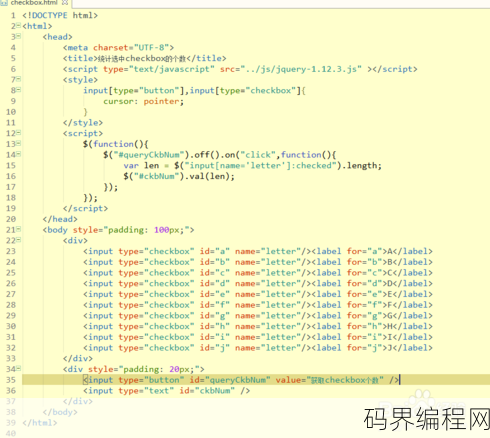
Task: Place cursor in the title tag line
Action: 145,58
